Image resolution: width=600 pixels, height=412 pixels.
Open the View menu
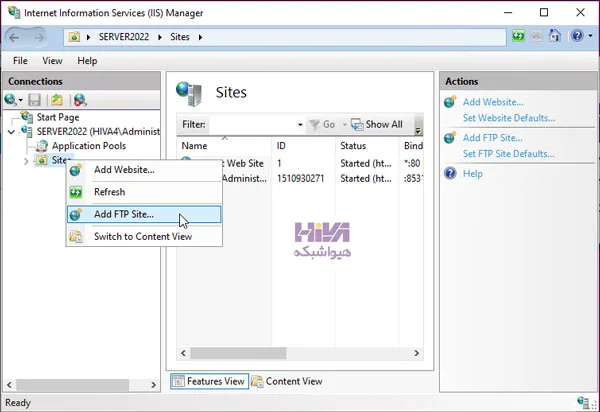pyautogui.click(x=52, y=61)
